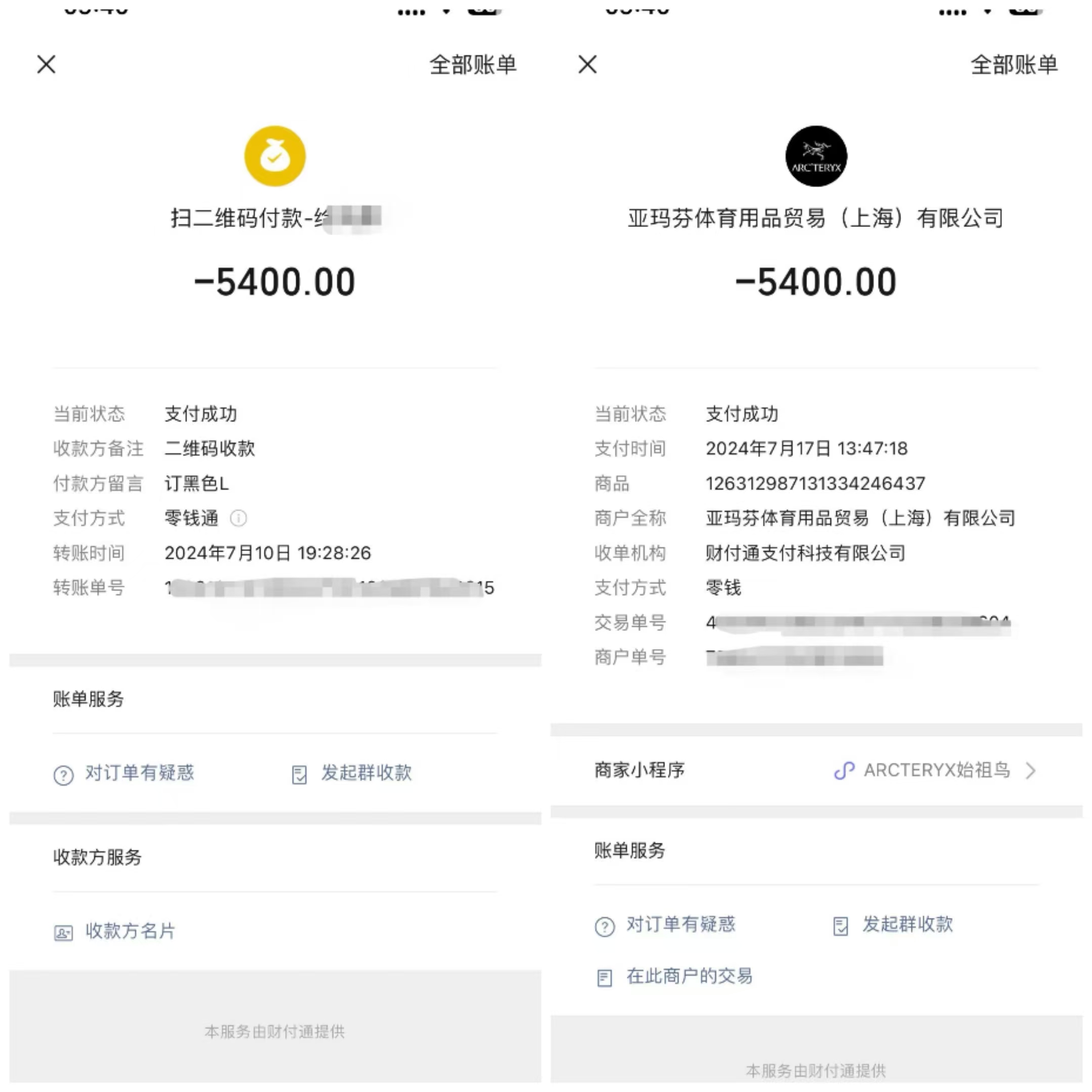
Task: Tap 发起群收款 in the right panel
Action: pyautogui.click(x=907, y=924)
